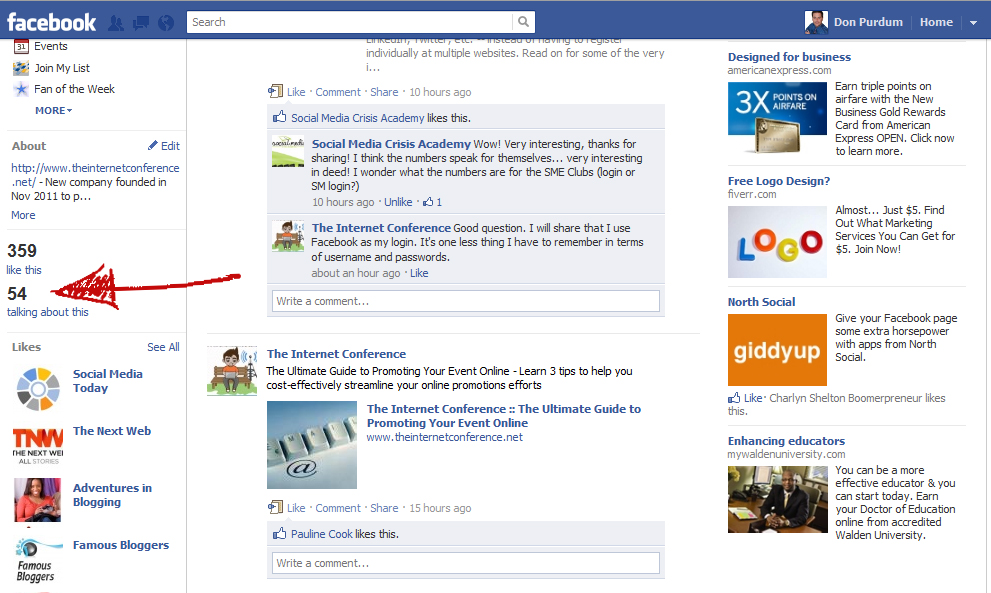Screen dimensions: 991x593
Task: Open the Events calendar icon in sidebar
Action: coord(21,46)
